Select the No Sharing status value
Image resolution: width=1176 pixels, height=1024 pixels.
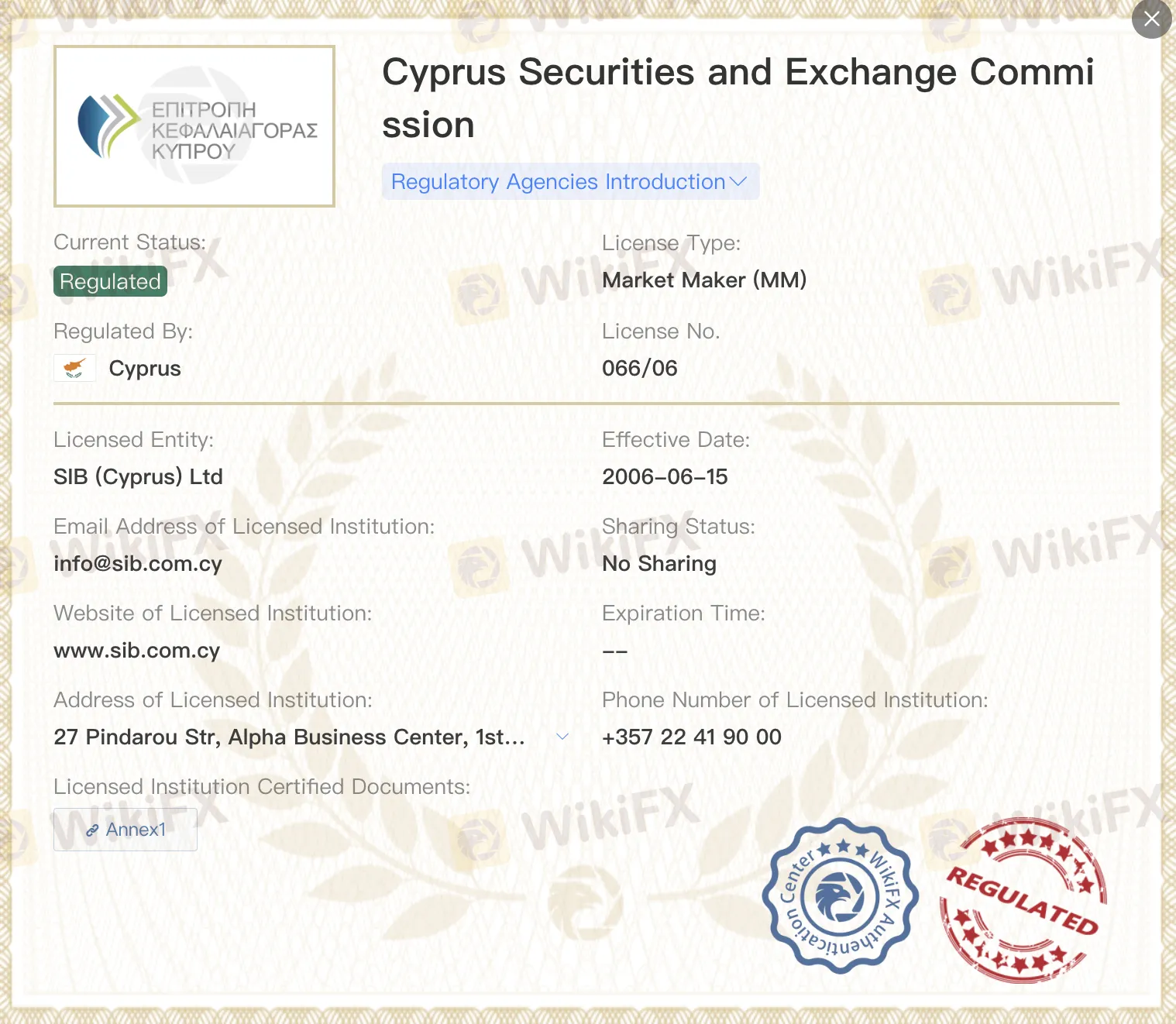(659, 563)
